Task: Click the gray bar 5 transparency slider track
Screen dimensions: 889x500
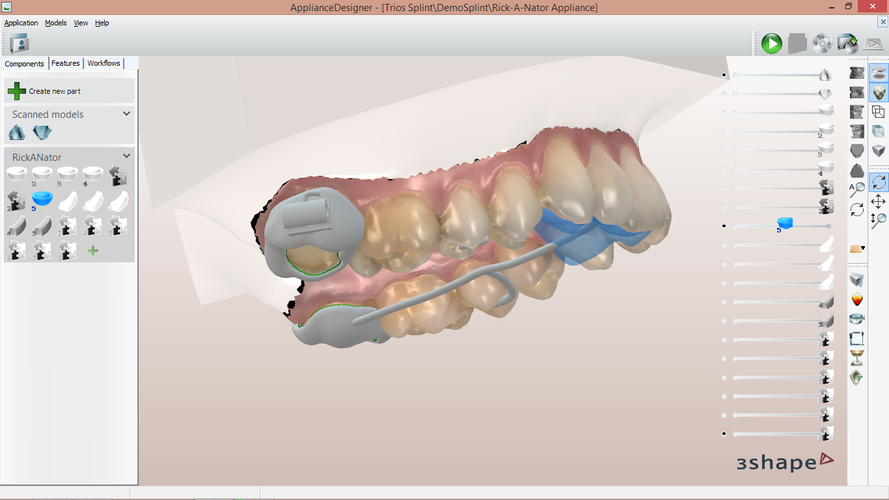Action: [x=776, y=321]
